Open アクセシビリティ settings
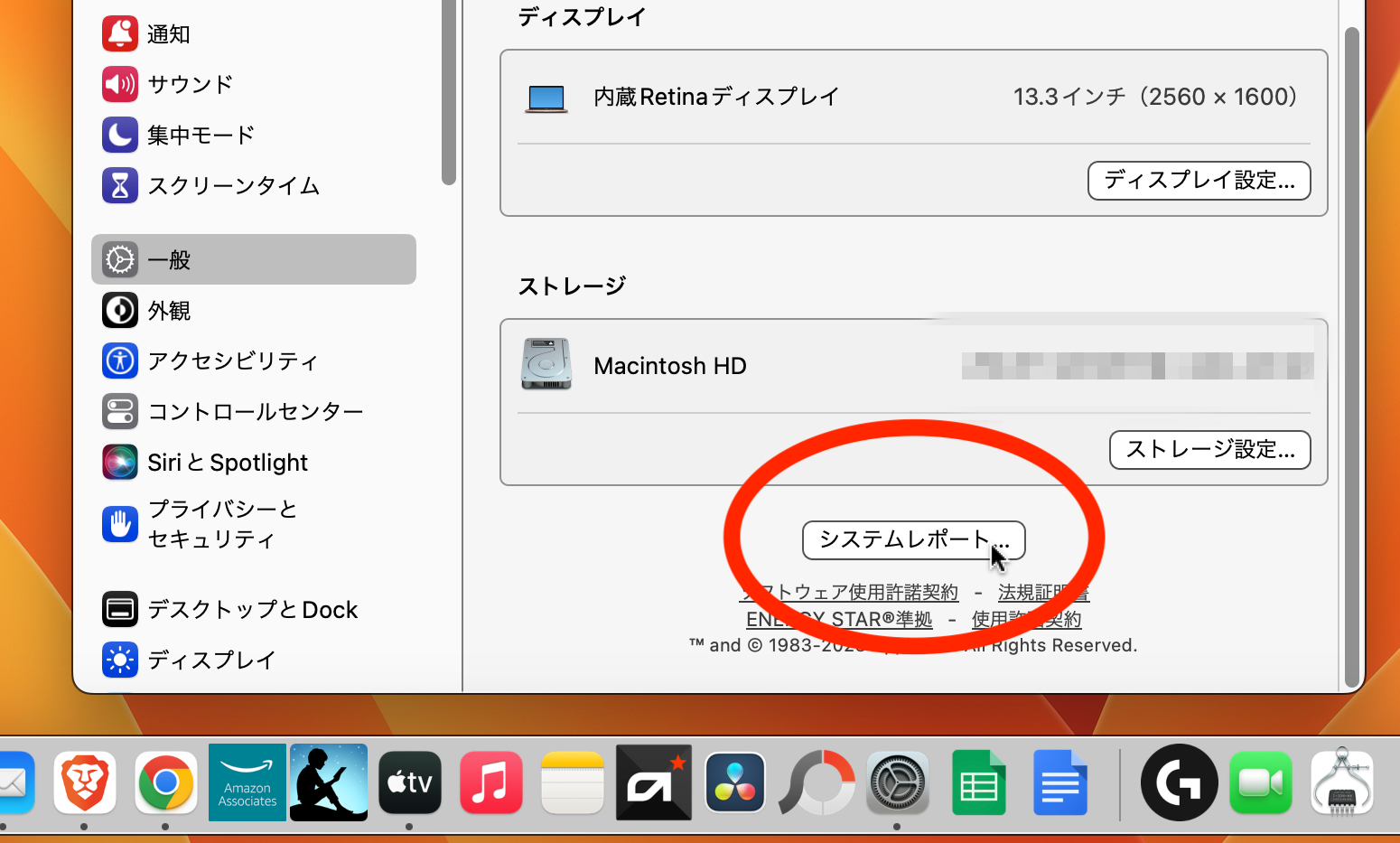 (232, 361)
